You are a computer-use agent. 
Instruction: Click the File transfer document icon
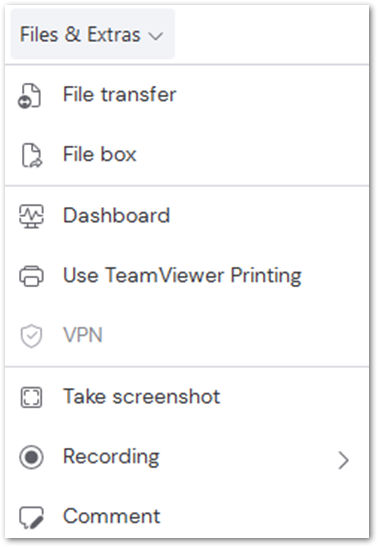pyautogui.click(x=30, y=96)
